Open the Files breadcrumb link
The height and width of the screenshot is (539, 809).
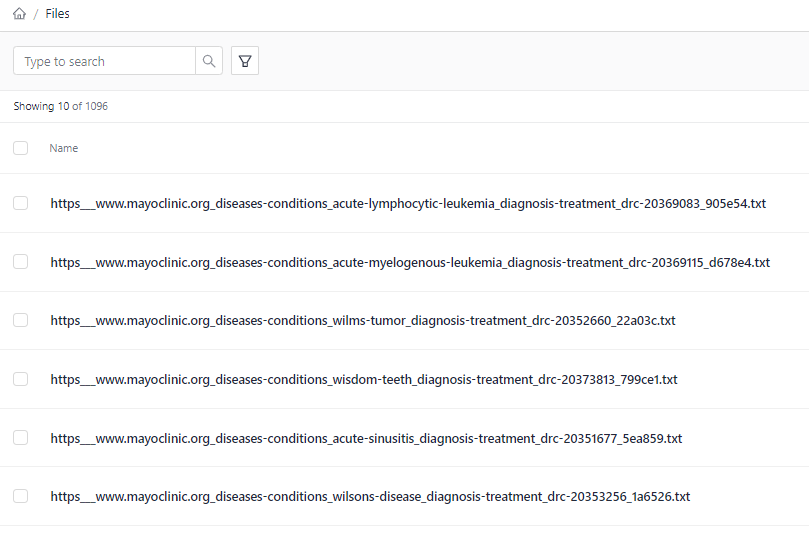tap(57, 14)
